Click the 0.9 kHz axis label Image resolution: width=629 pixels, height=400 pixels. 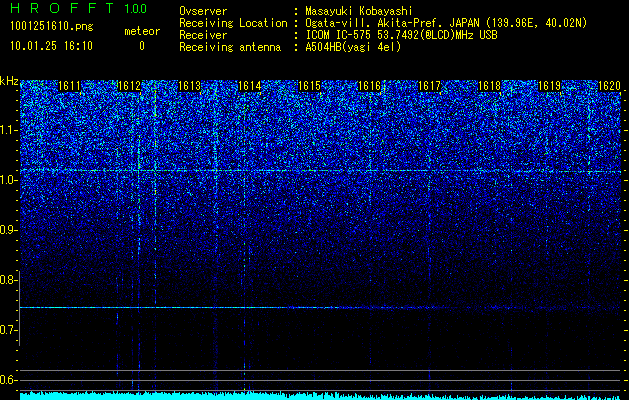pyautogui.click(x=7, y=230)
